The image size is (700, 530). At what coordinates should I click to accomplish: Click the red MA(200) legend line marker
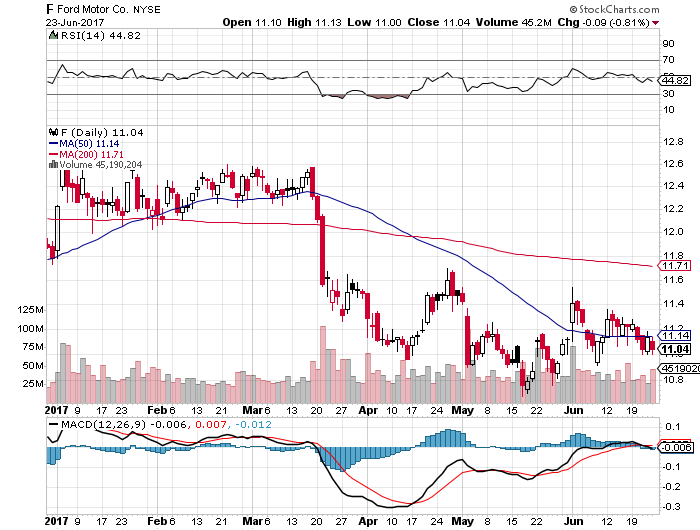point(53,153)
